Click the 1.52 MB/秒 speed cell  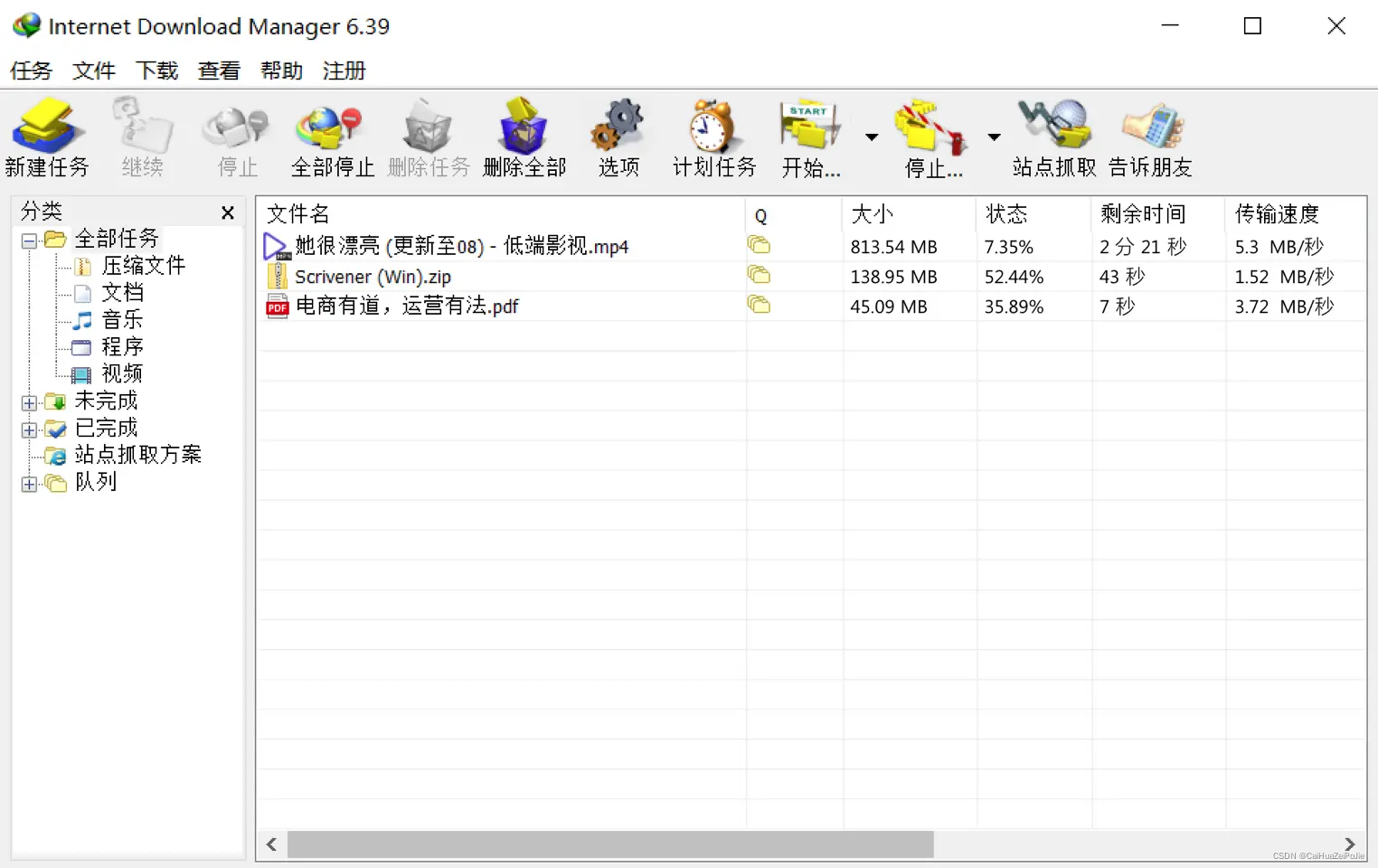(x=1284, y=277)
